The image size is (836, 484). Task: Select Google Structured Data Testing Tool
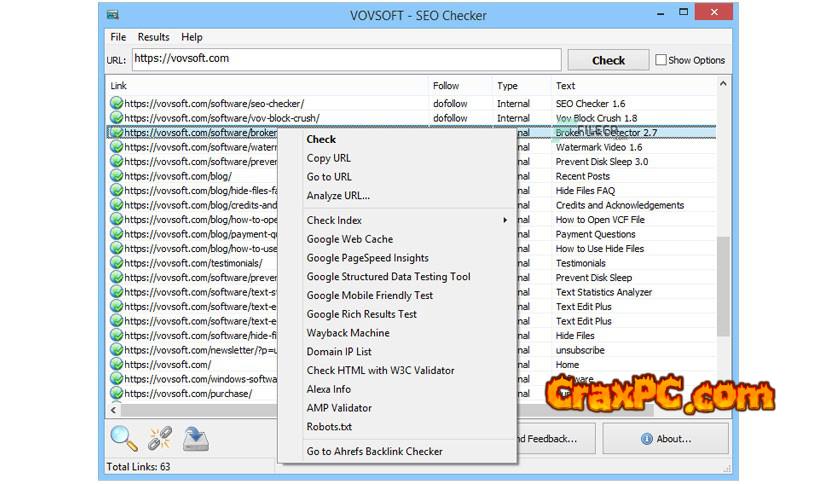point(388,277)
